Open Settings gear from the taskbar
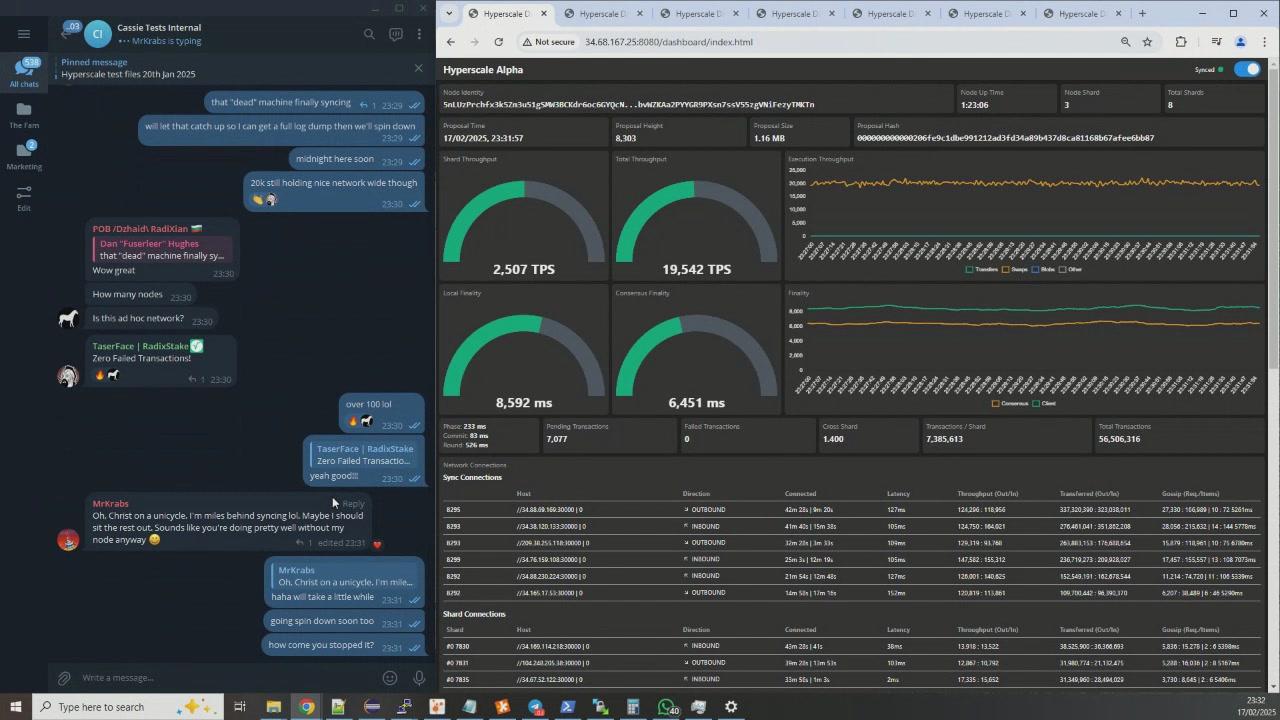This screenshot has width=1280, height=720. pyautogui.click(x=731, y=707)
